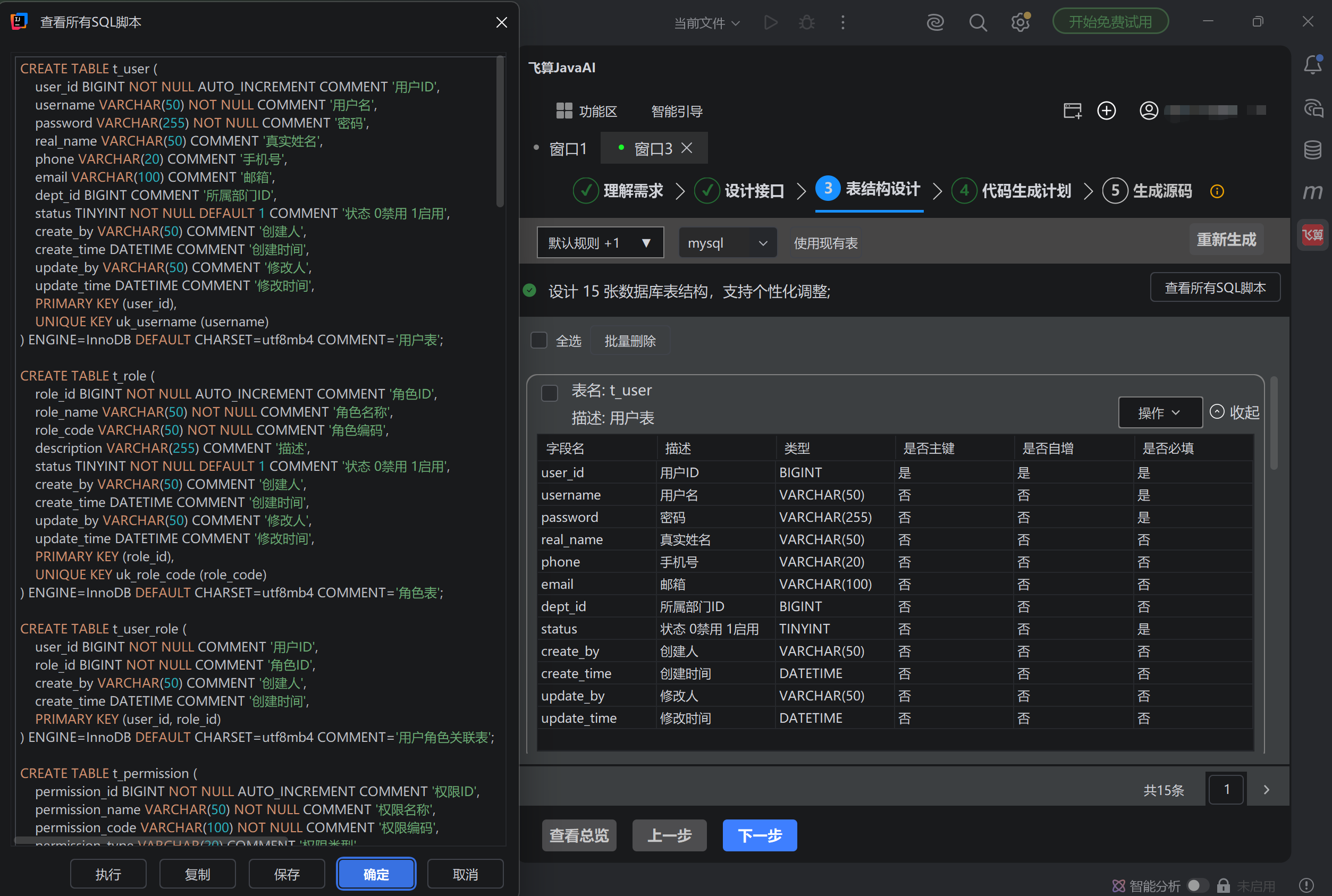Toggle the 全选 checkbox
The width and height of the screenshot is (1332, 896).
(x=539, y=340)
